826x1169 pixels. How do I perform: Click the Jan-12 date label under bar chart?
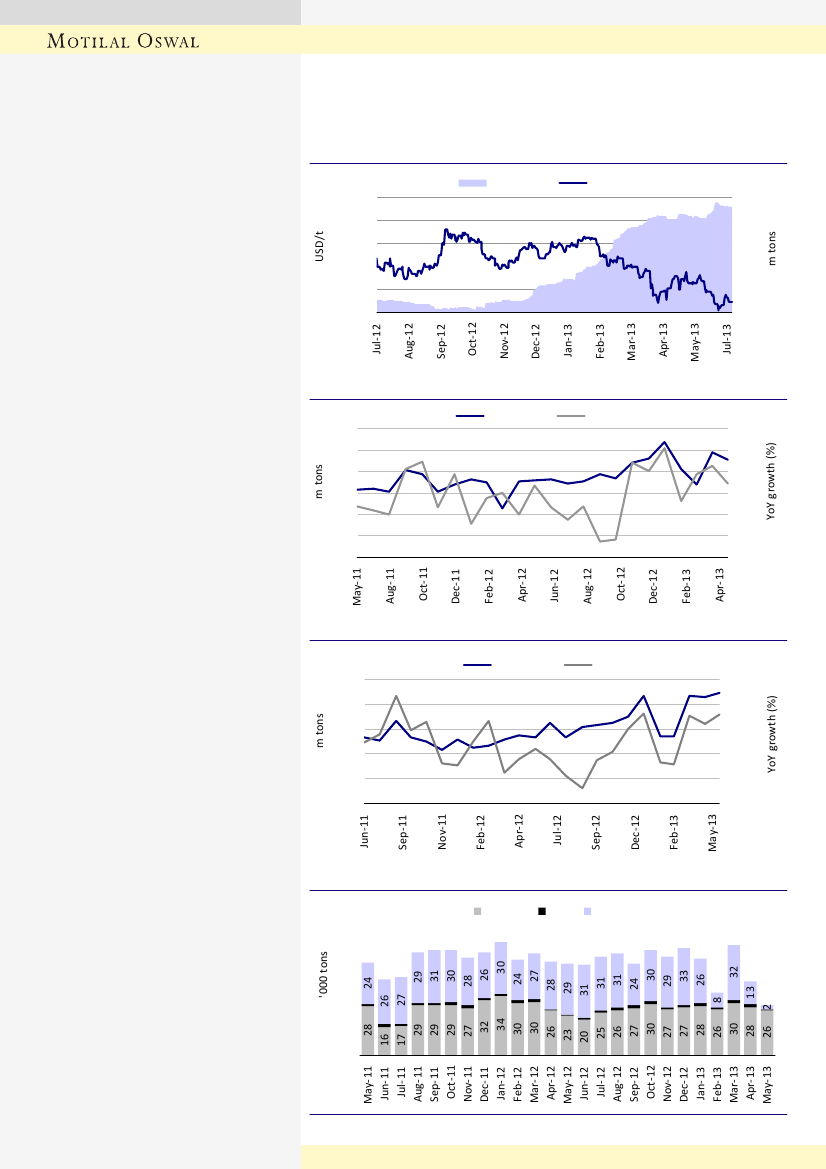point(501,1082)
